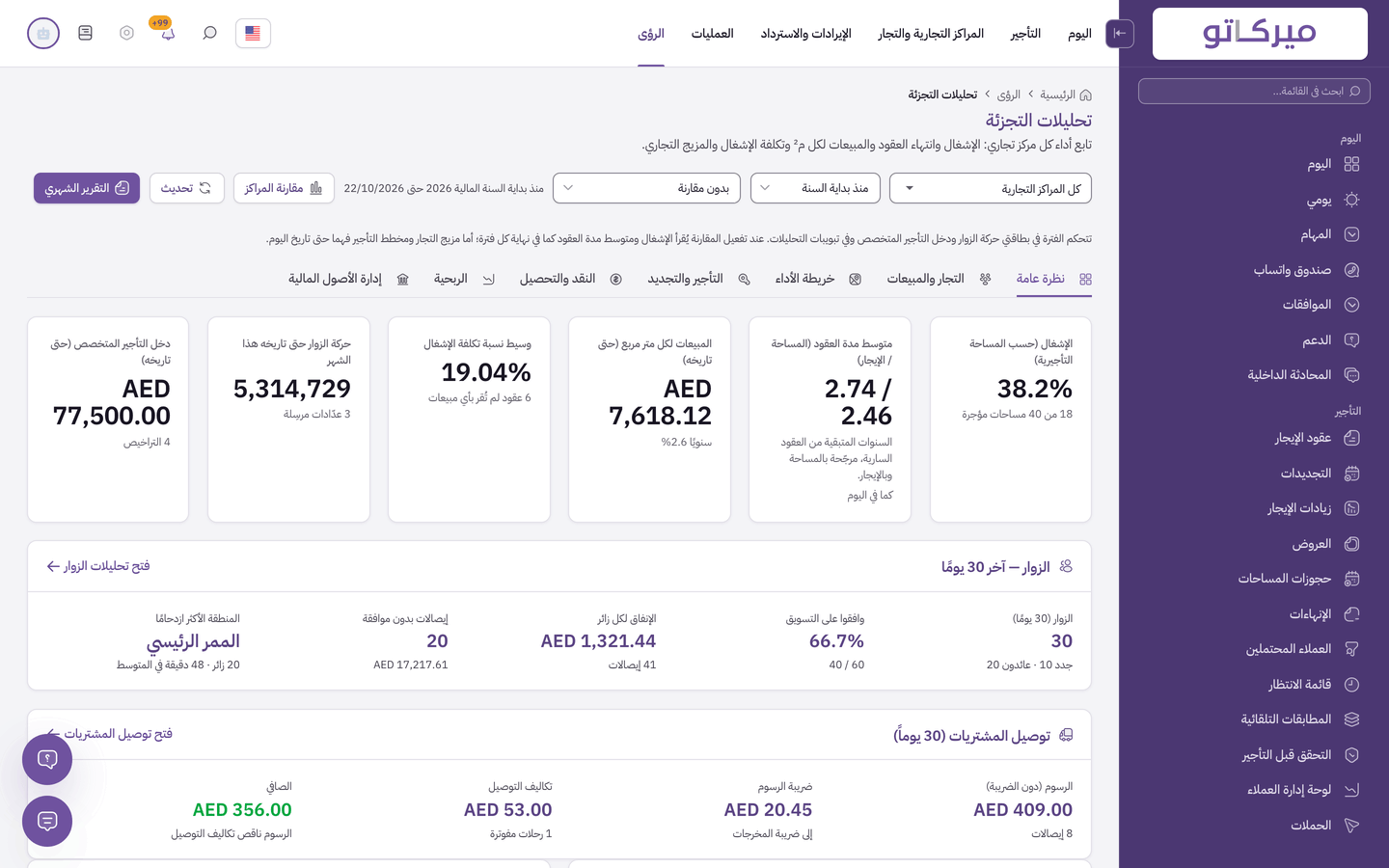Open the purple chat message floating button
Screen dimensions: 1389x868
pyautogui.click(x=47, y=821)
